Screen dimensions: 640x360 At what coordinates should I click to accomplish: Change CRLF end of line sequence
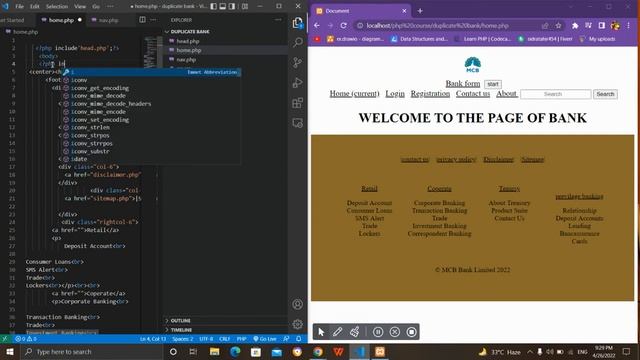[224, 339]
